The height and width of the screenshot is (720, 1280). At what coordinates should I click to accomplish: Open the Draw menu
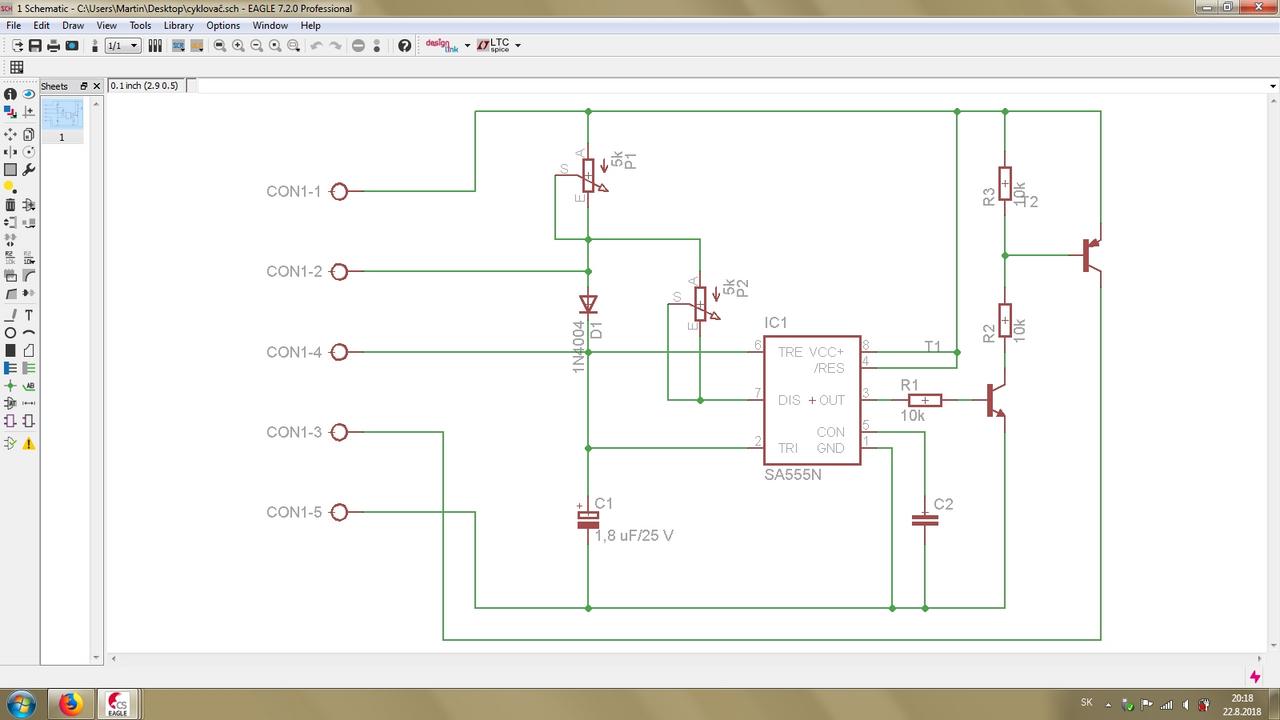[73, 25]
